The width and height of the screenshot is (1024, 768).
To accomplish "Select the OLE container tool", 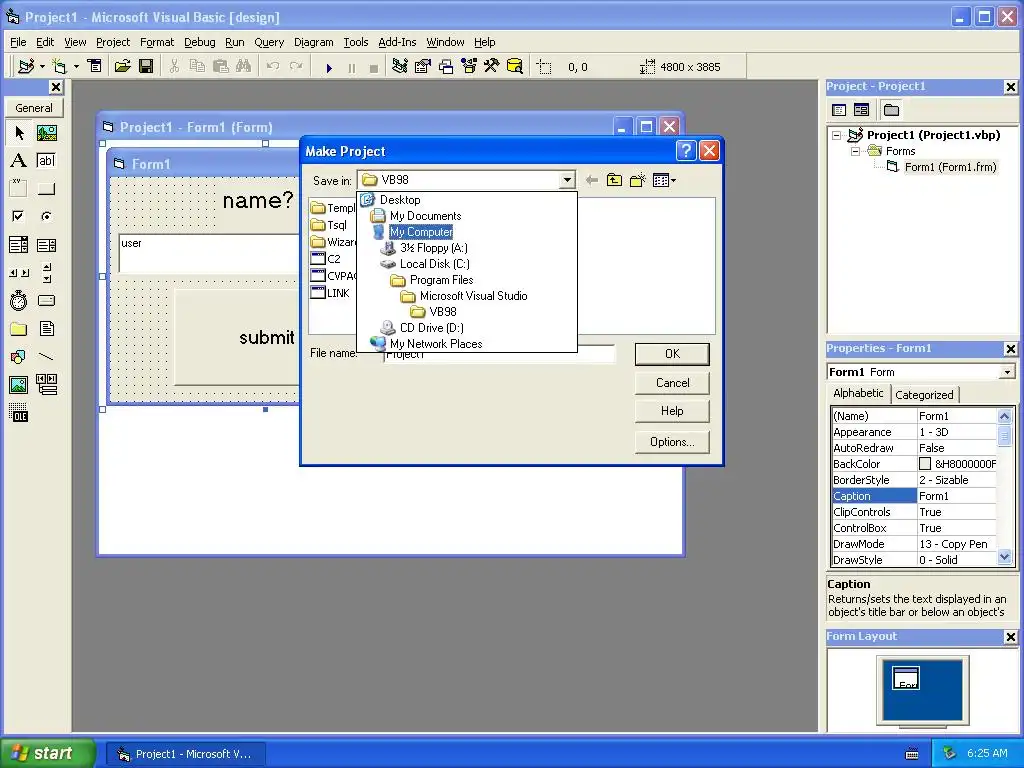I will (19, 413).
